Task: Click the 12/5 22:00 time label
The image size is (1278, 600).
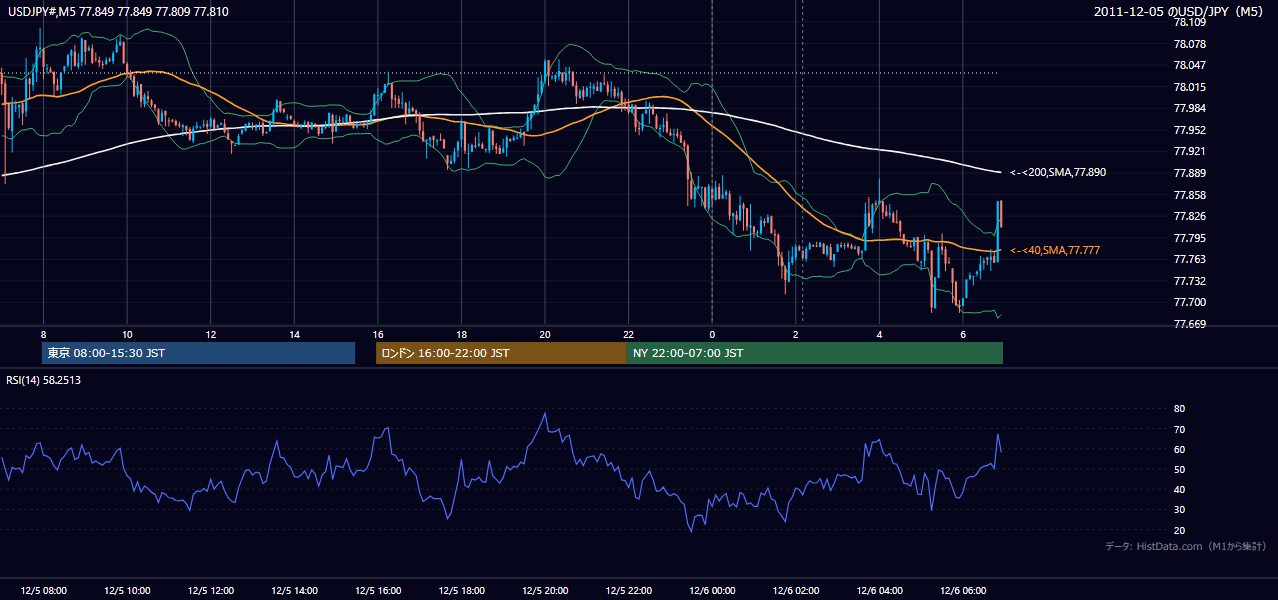Action: (x=628, y=591)
